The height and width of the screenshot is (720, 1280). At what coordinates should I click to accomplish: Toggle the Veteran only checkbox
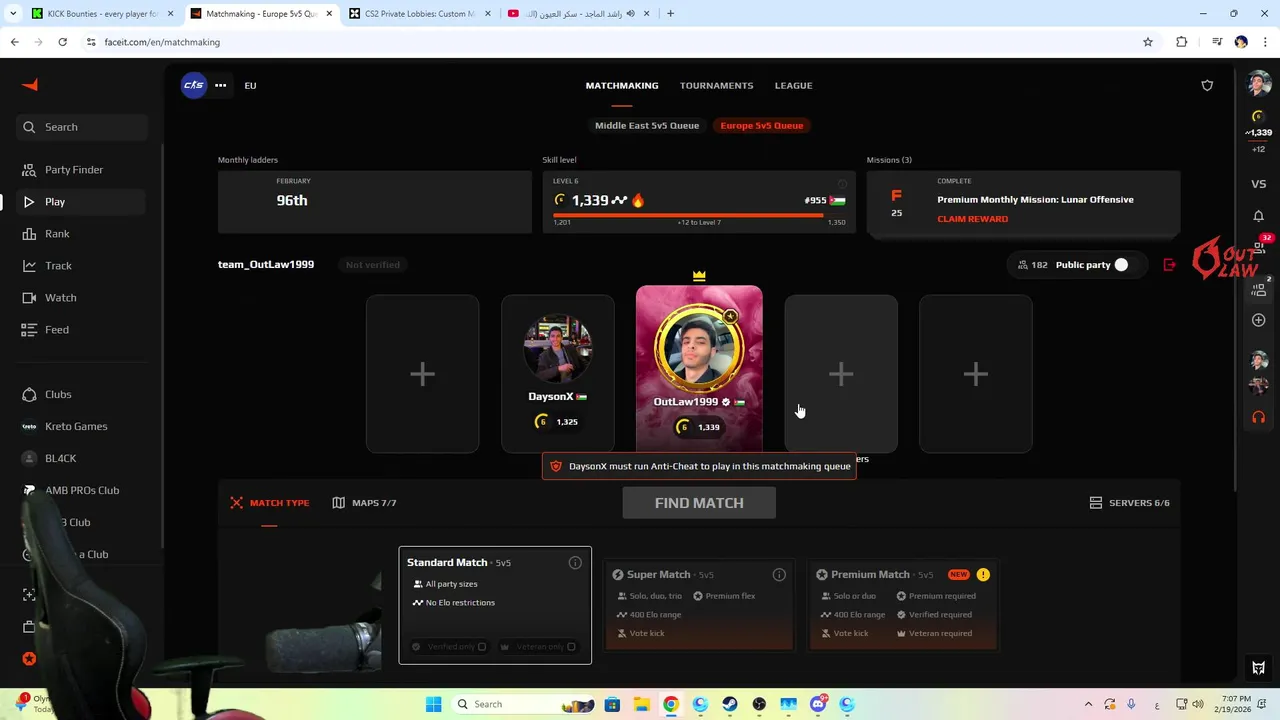tap(571, 647)
